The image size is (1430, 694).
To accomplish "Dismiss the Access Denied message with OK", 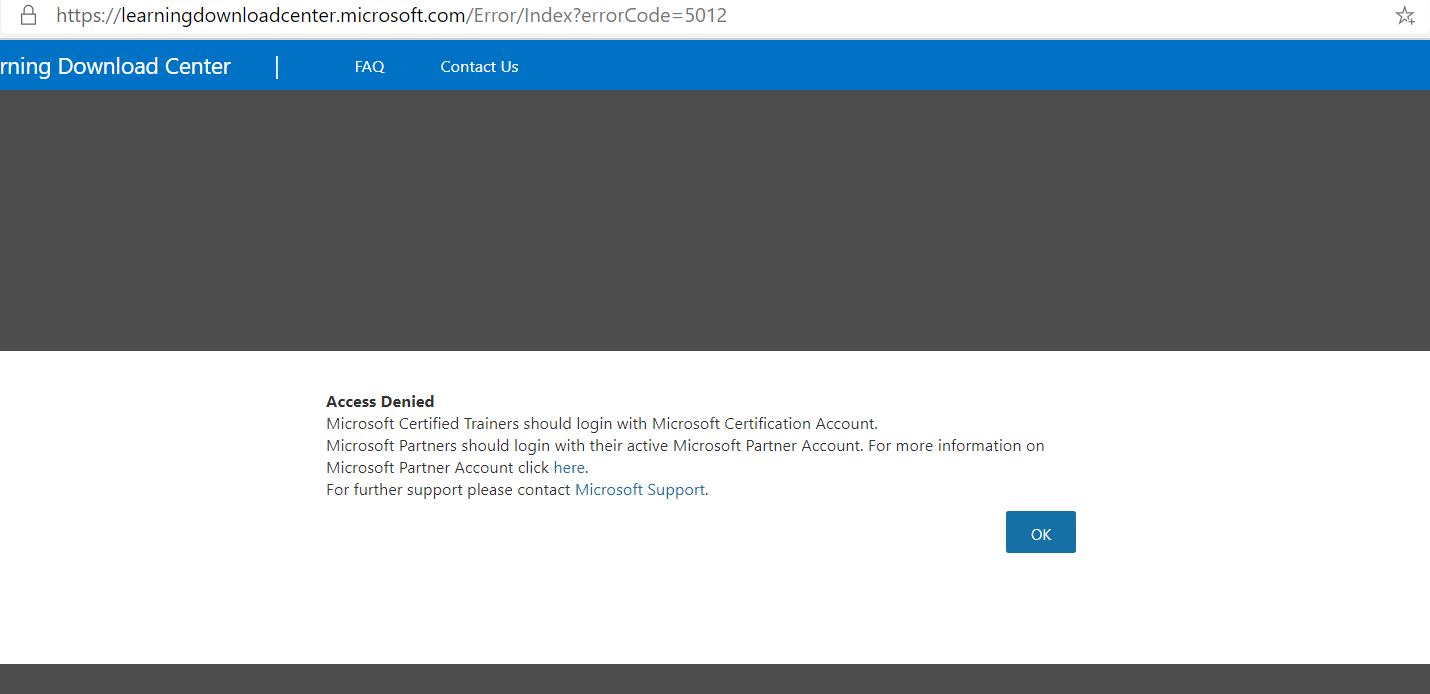I will (1041, 532).
